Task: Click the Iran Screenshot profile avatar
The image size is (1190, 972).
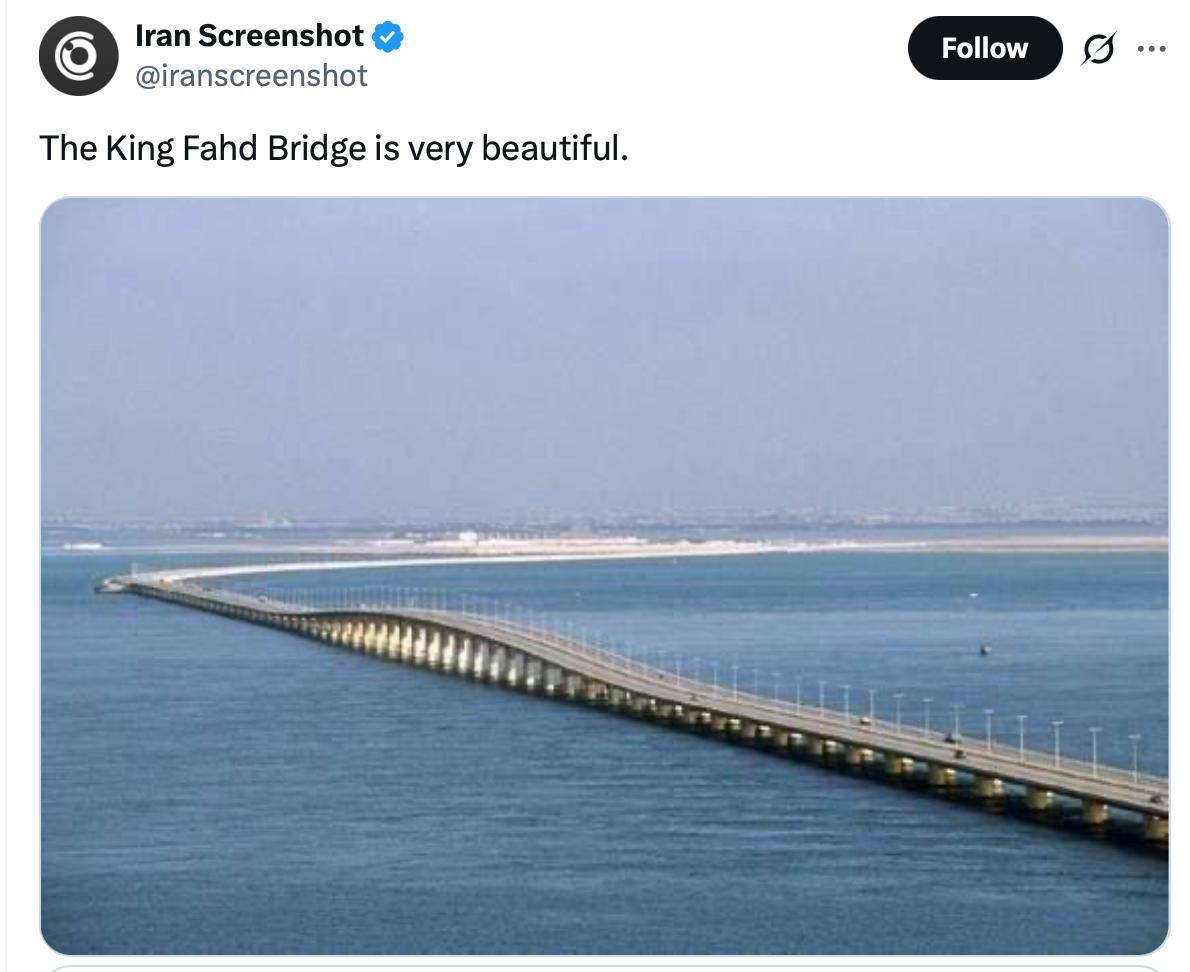Action: [x=78, y=56]
